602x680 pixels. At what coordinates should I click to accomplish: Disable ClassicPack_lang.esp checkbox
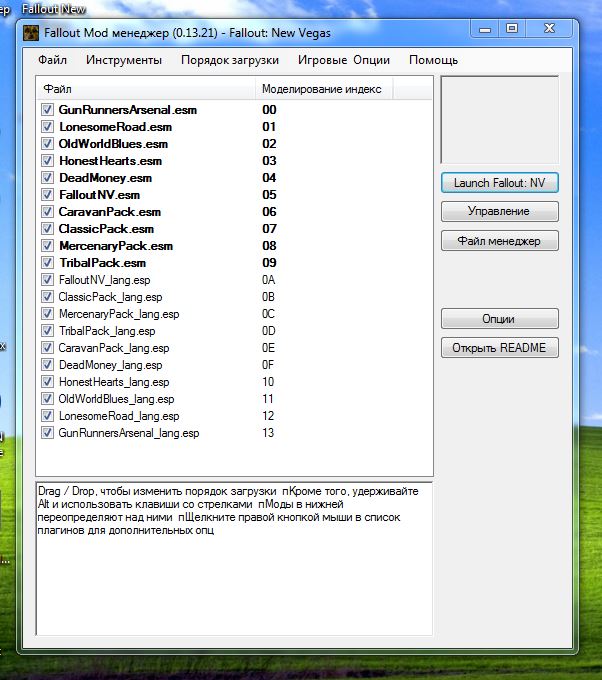tap(47, 297)
